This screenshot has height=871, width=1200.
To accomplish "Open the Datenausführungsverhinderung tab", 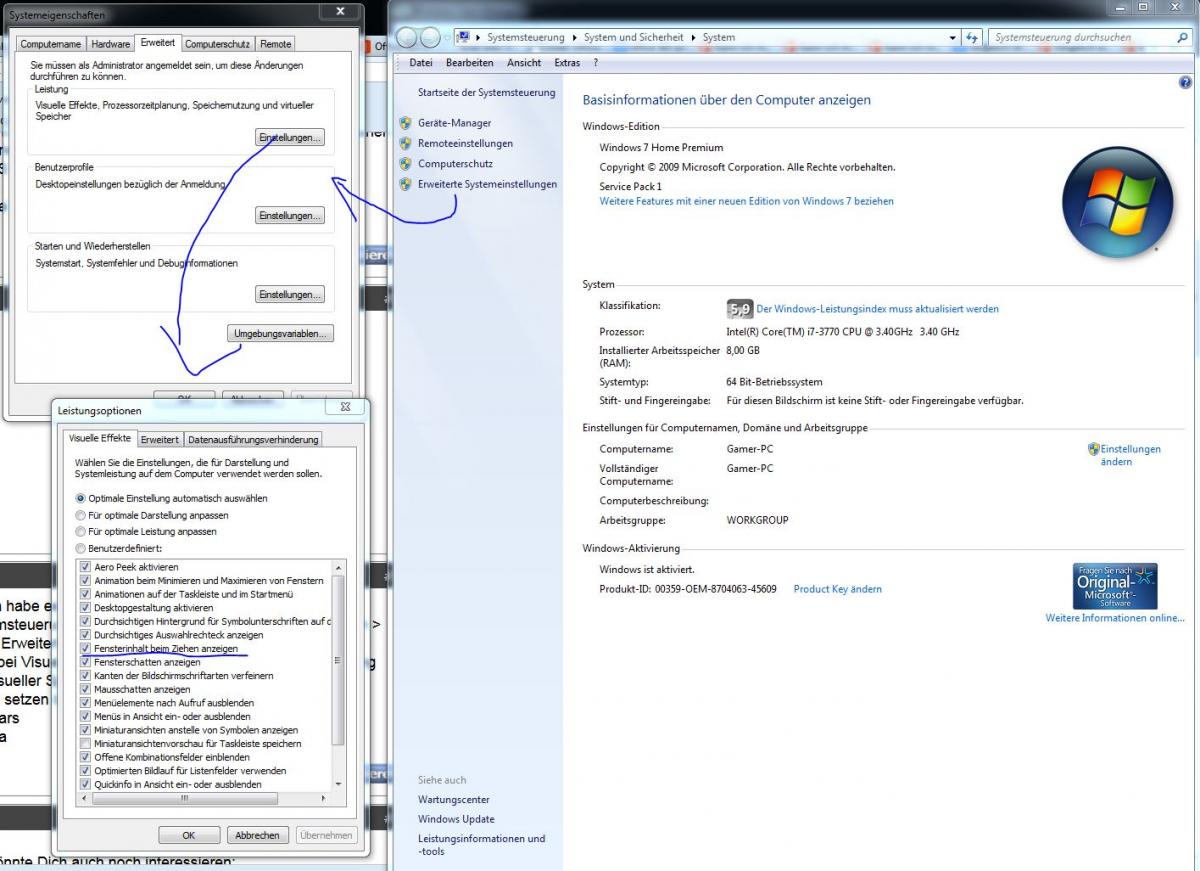I will pyautogui.click(x=253, y=440).
